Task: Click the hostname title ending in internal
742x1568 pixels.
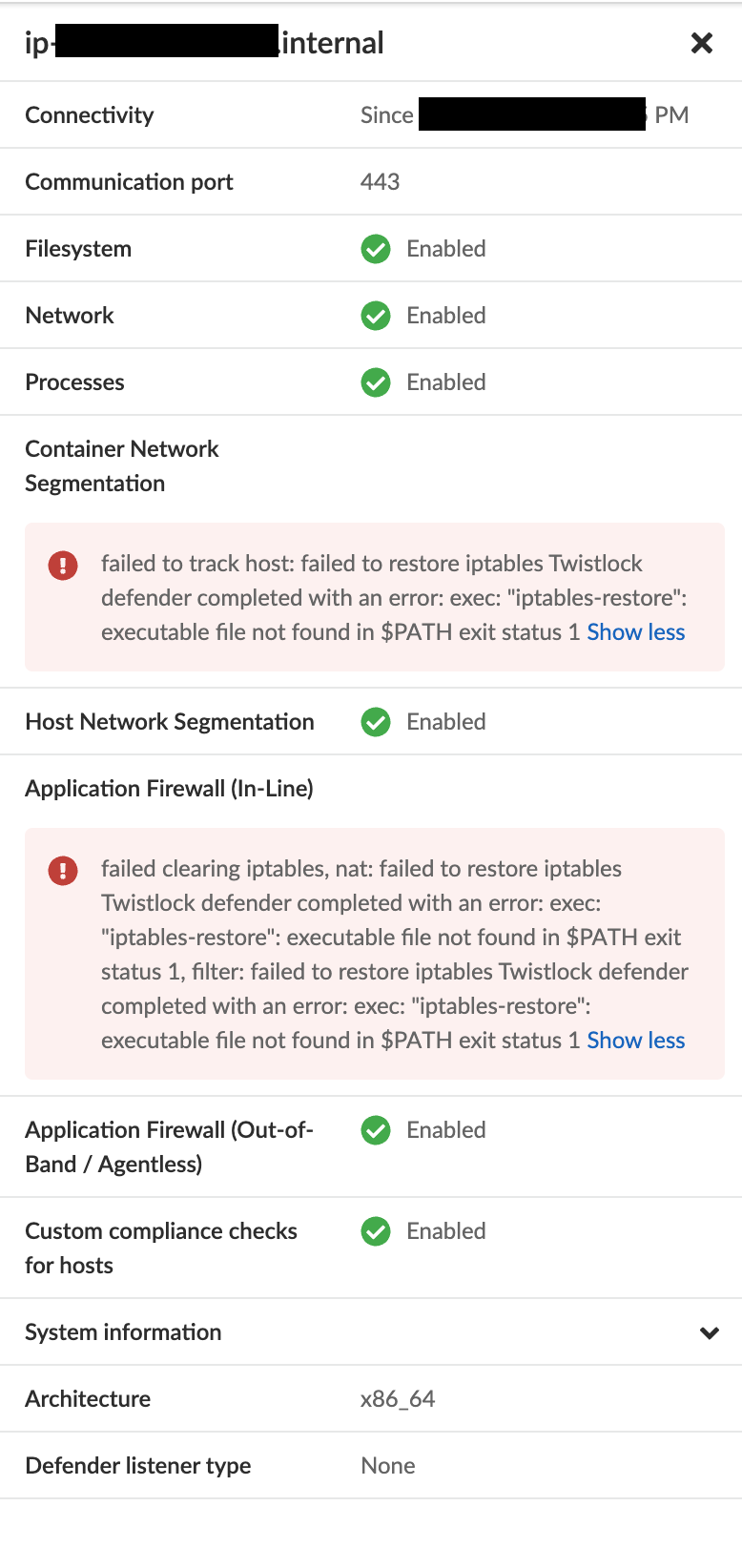Action: pyautogui.click(x=331, y=43)
